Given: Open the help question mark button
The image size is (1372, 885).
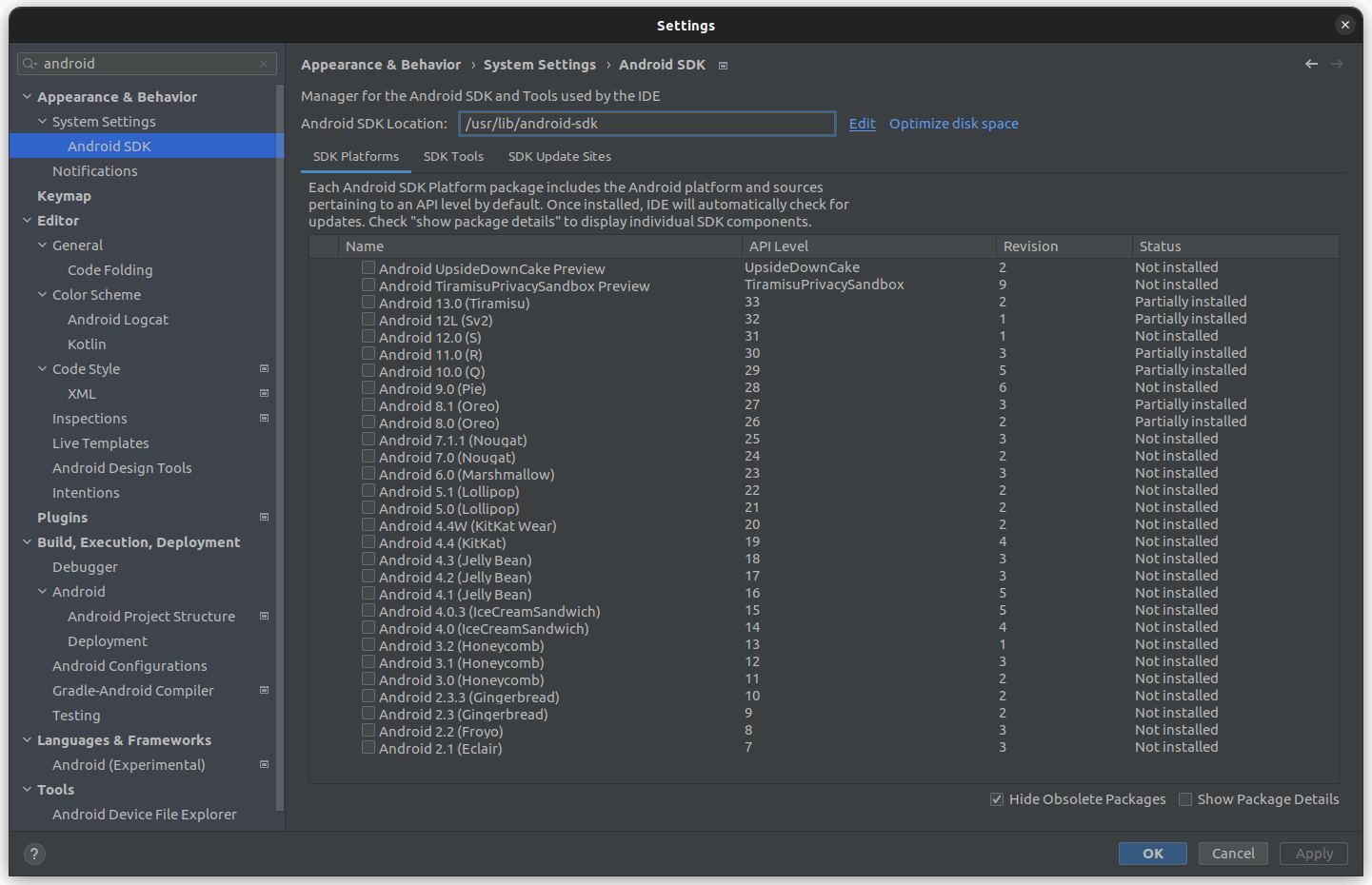Looking at the screenshot, I should click(33, 854).
